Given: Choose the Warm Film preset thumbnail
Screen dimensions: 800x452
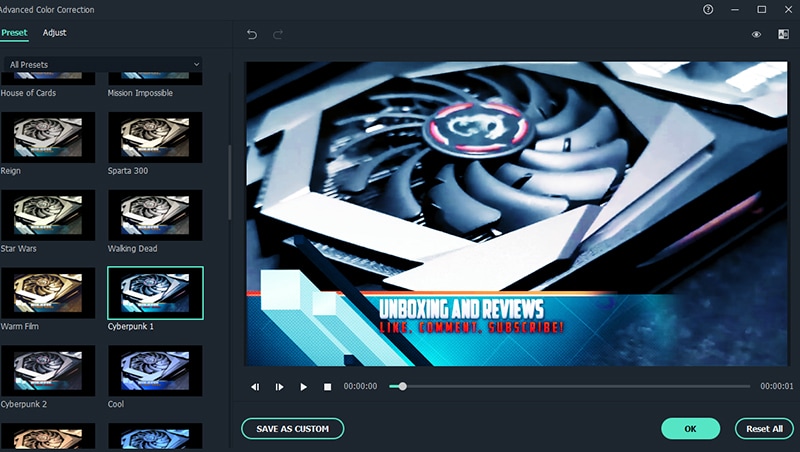Looking at the screenshot, I should pos(48,293).
